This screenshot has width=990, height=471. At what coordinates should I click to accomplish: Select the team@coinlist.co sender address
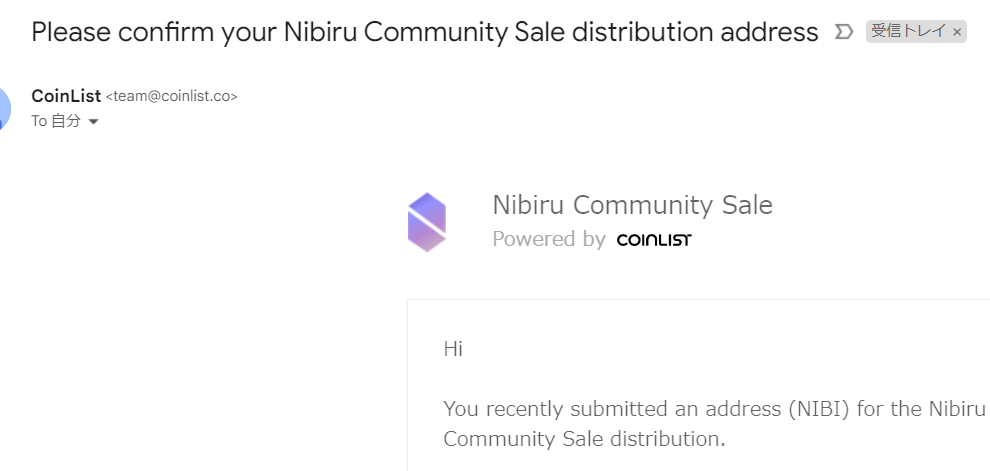tap(172, 97)
